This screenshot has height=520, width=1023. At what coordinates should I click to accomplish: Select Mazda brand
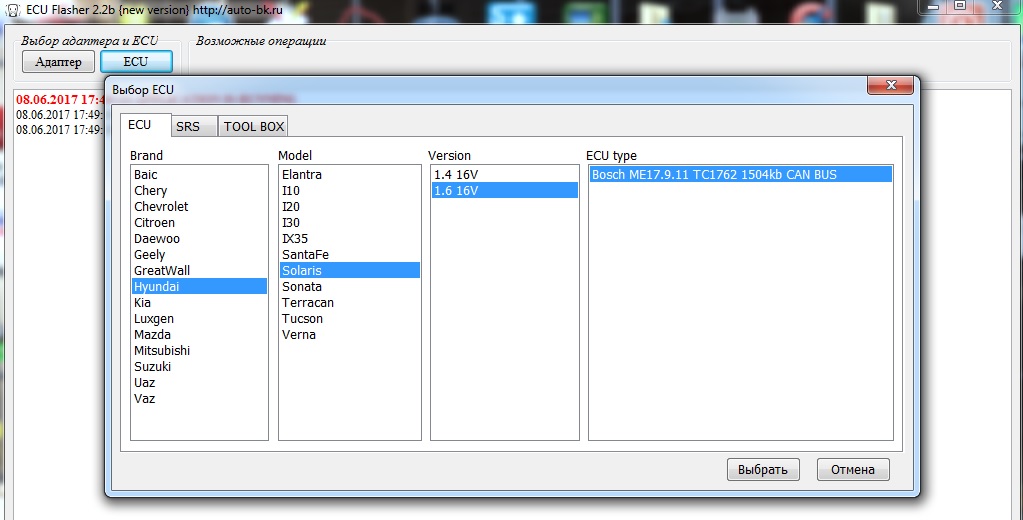(x=199, y=334)
